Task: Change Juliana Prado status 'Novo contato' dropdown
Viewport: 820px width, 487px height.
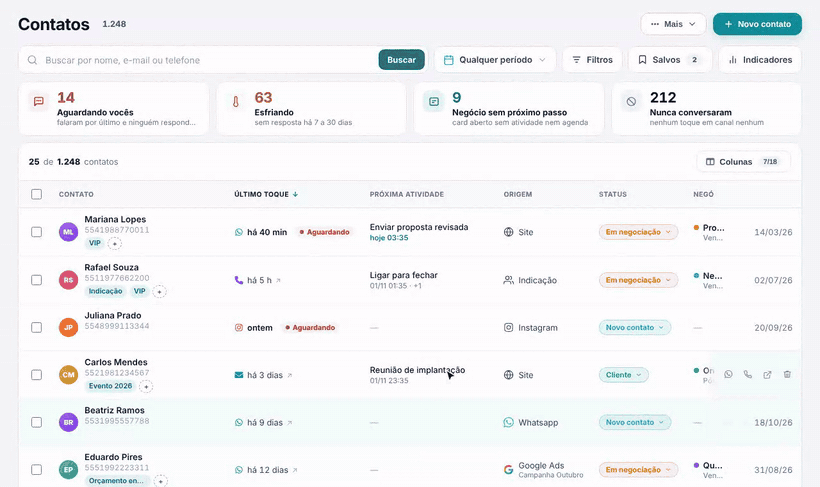Action: tap(634, 327)
